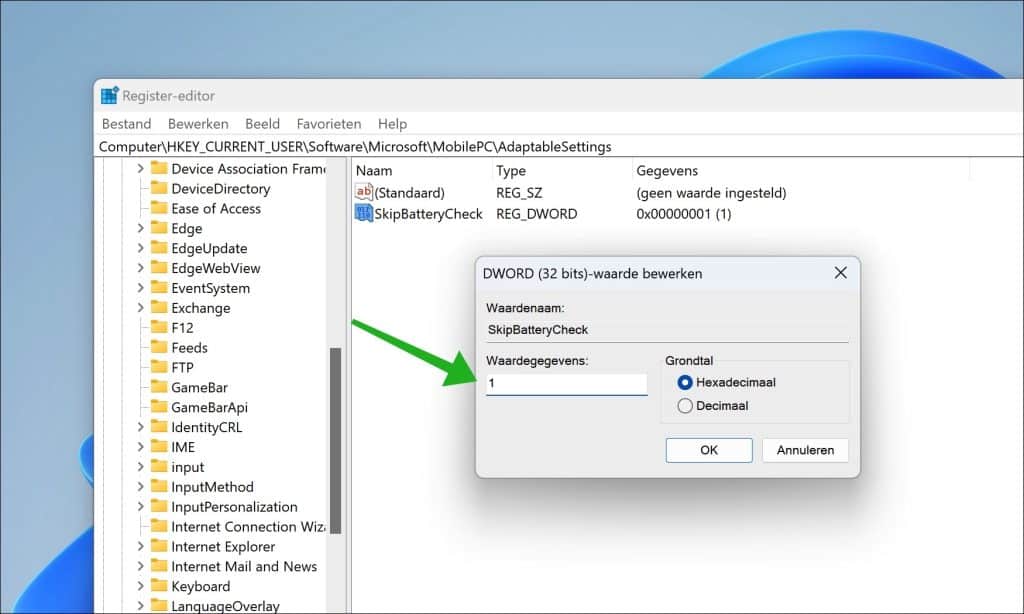Screen dimensions: 1024x614
Task: Select the Feeds folder icon
Action: (159, 347)
